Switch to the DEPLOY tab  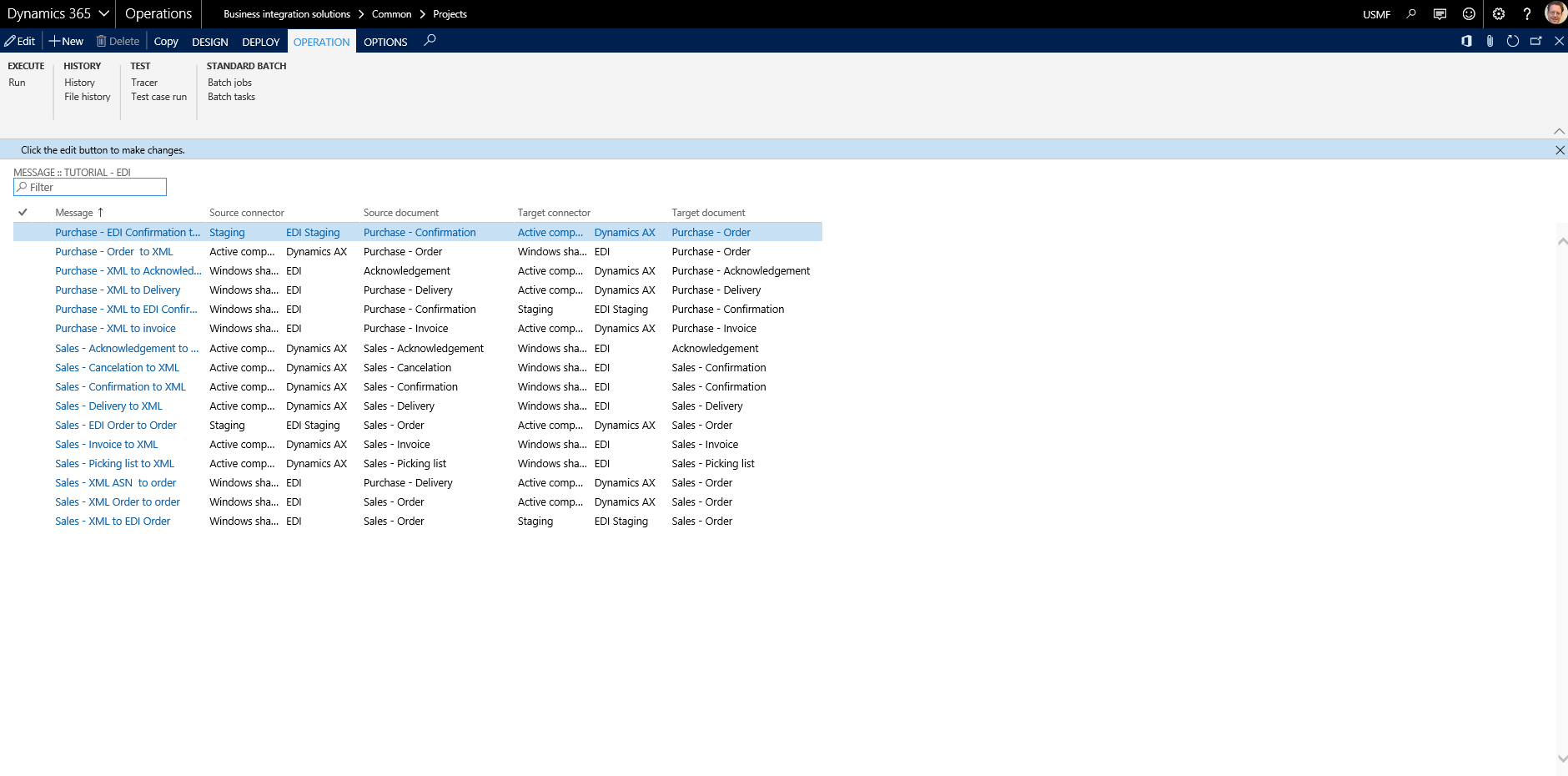tap(261, 42)
